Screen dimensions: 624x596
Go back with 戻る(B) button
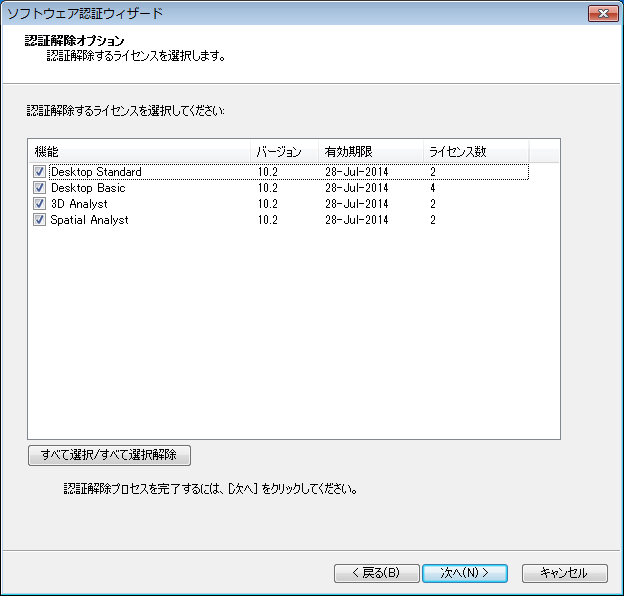(376, 573)
